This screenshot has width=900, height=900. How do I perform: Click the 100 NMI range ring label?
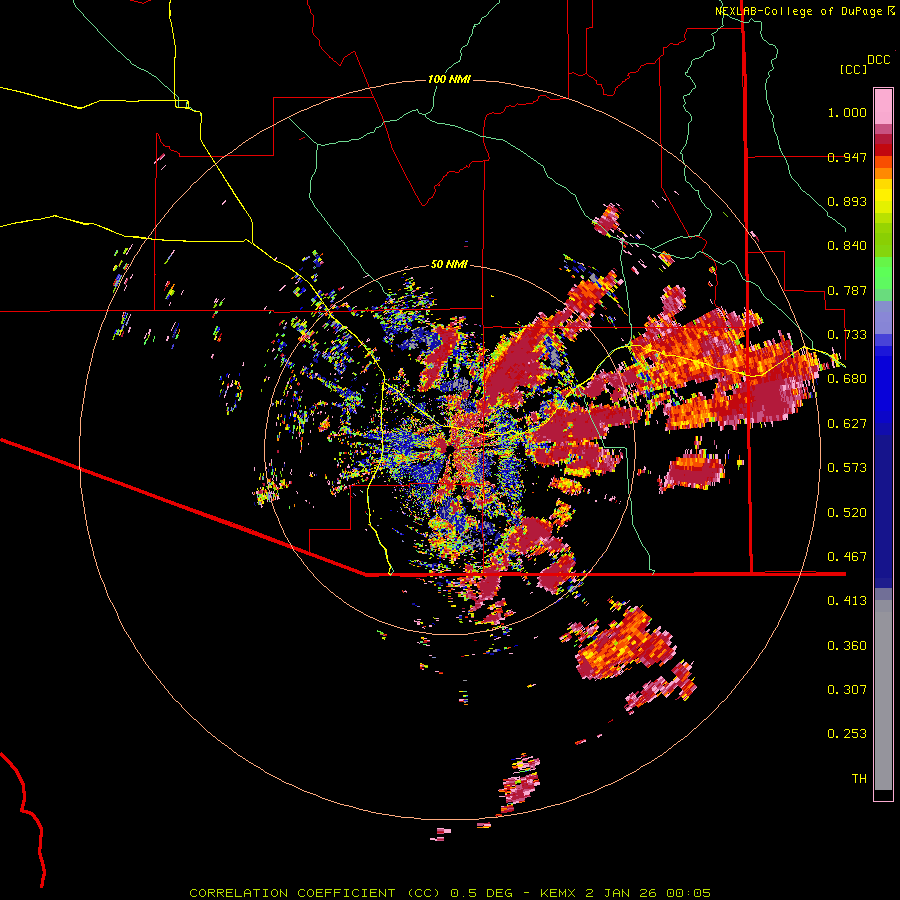[449, 79]
